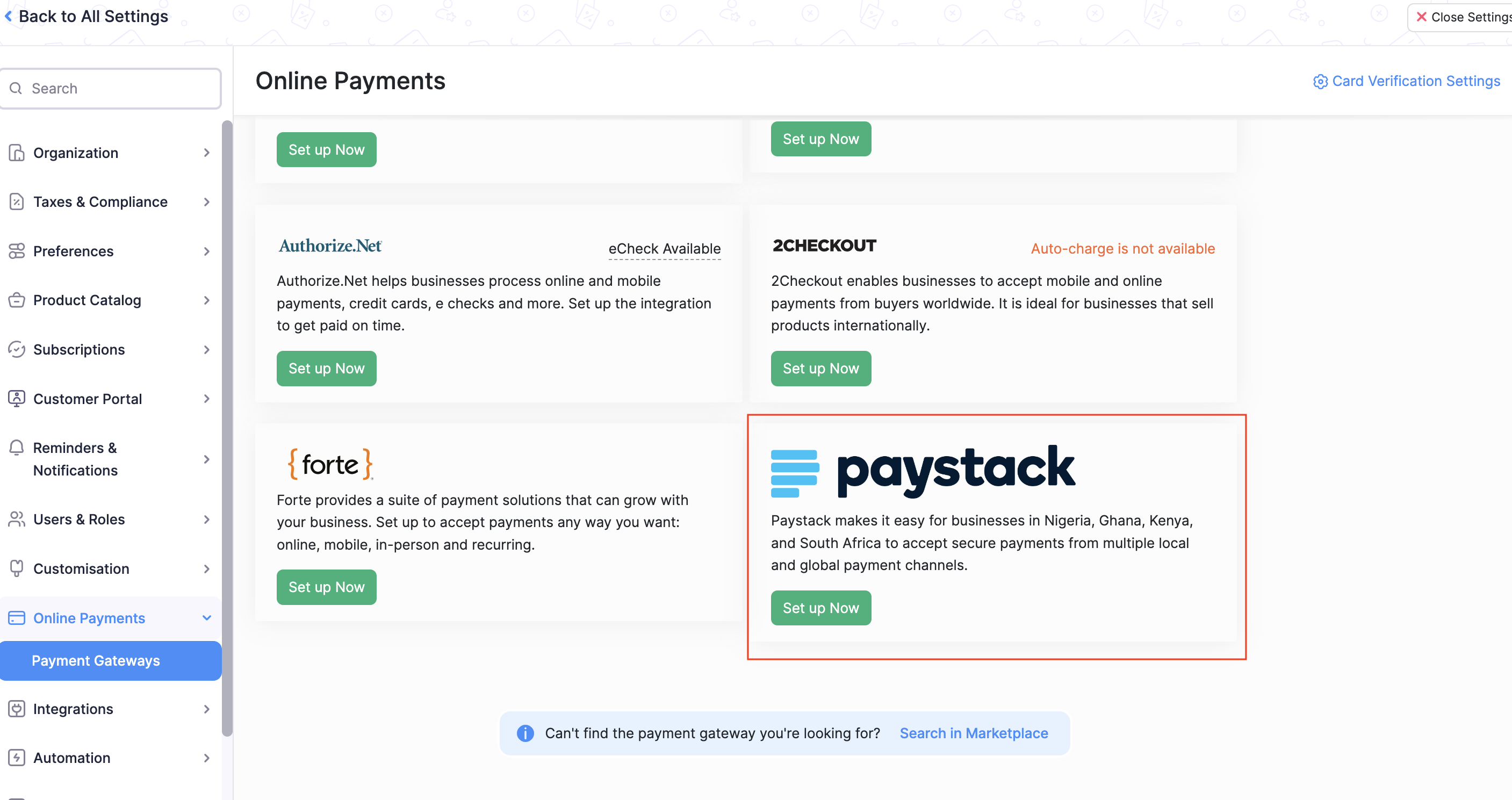The image size is (1512, 800).
Task: Click the blue info icon in the marketplace banner
Action: 525,733
